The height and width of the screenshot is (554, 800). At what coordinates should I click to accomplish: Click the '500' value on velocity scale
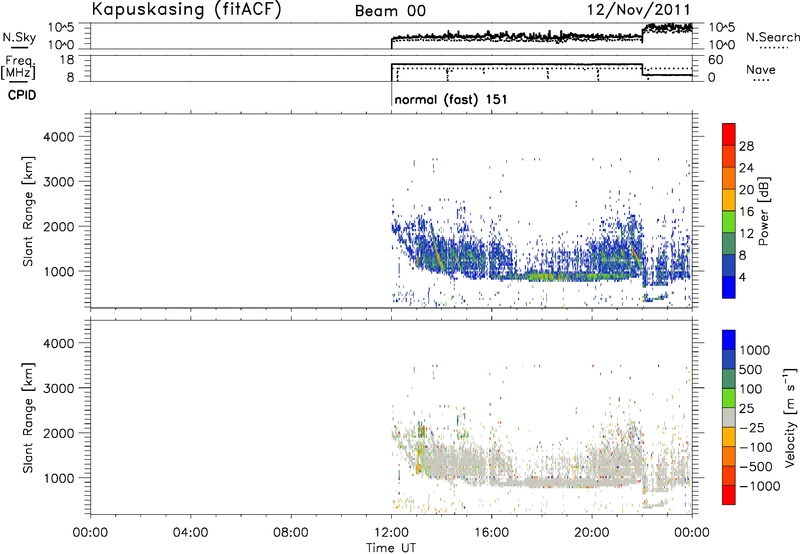pyautogui.click(x=751, y=370)
